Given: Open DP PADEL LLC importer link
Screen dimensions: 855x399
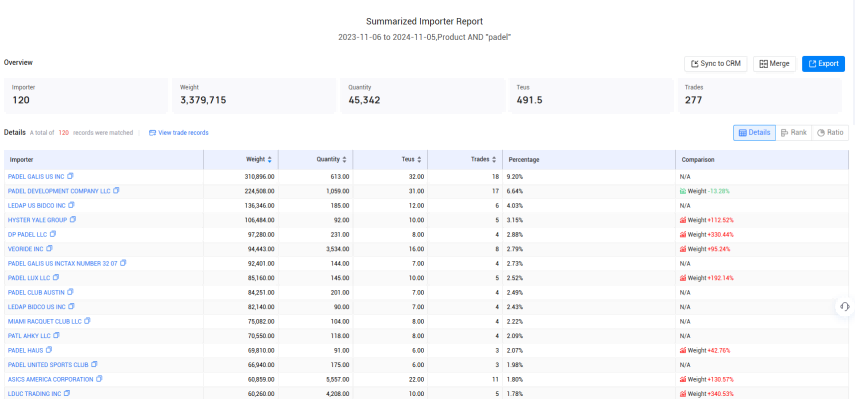Looking at the screenshot, I should click(x=27, y=234).
